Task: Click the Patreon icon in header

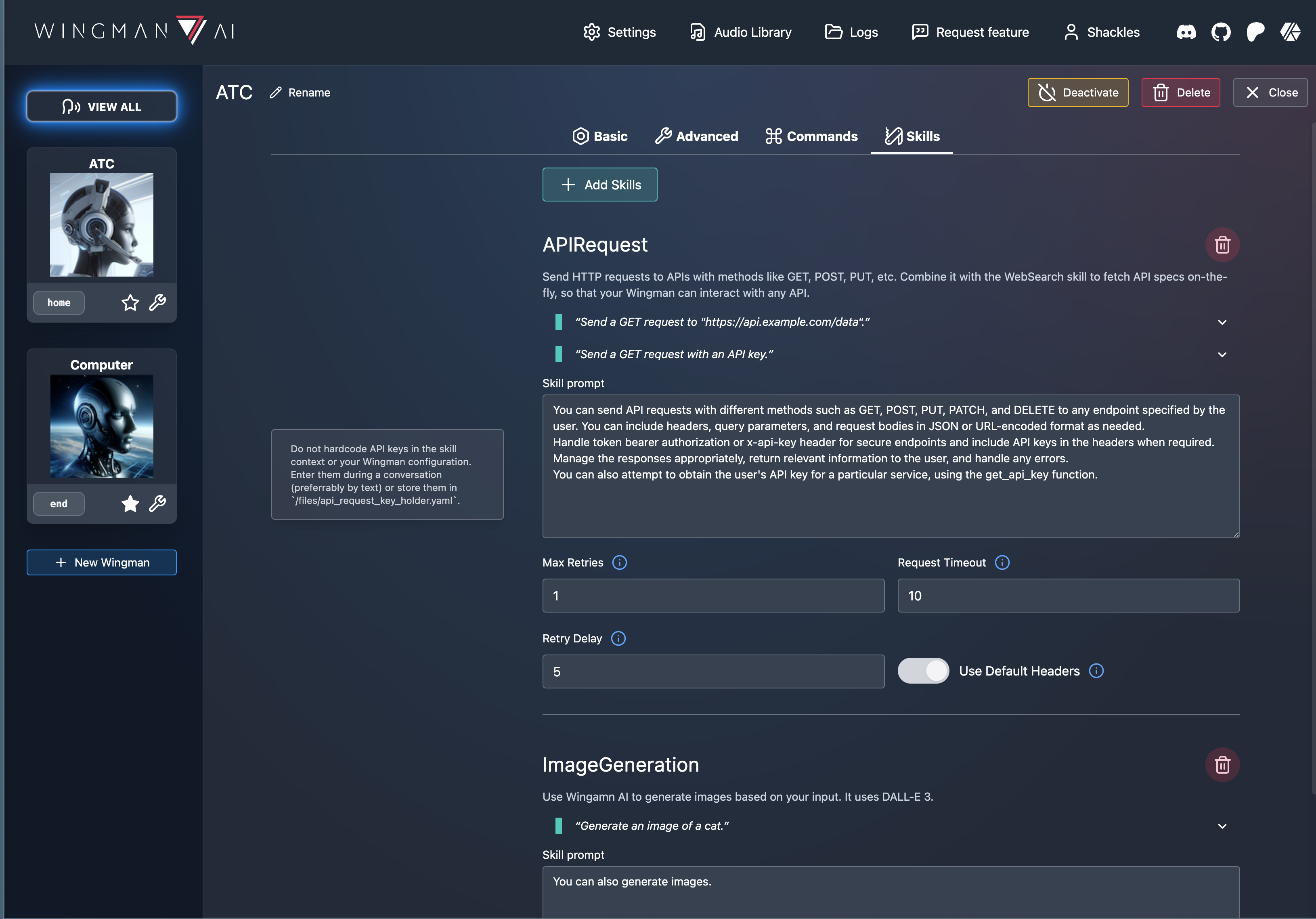Action: click(1255, 32)
